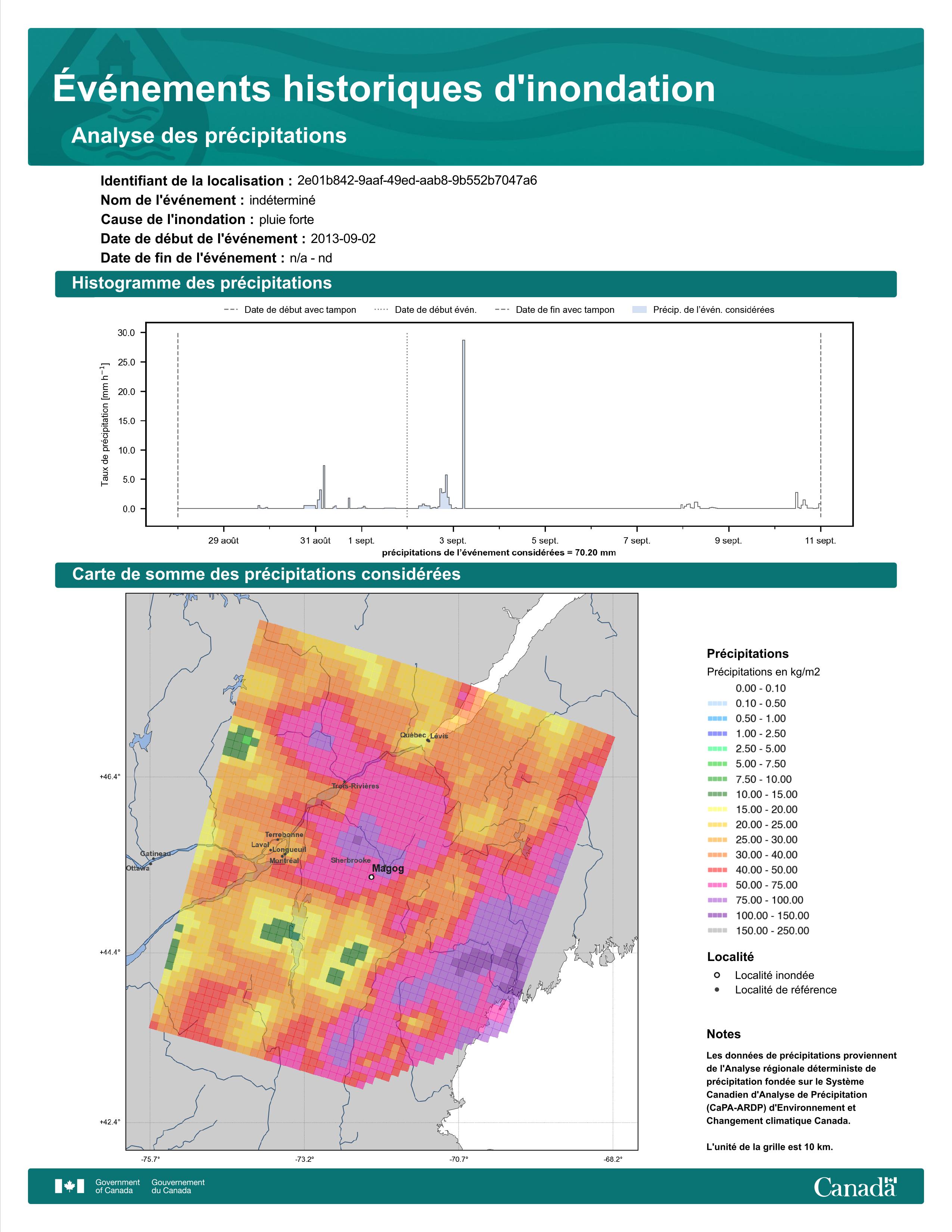This screenshot has height=1232, width=952.
Task: Select the 10.00 - 15.00 legend swatch
Action: [717, 794]
